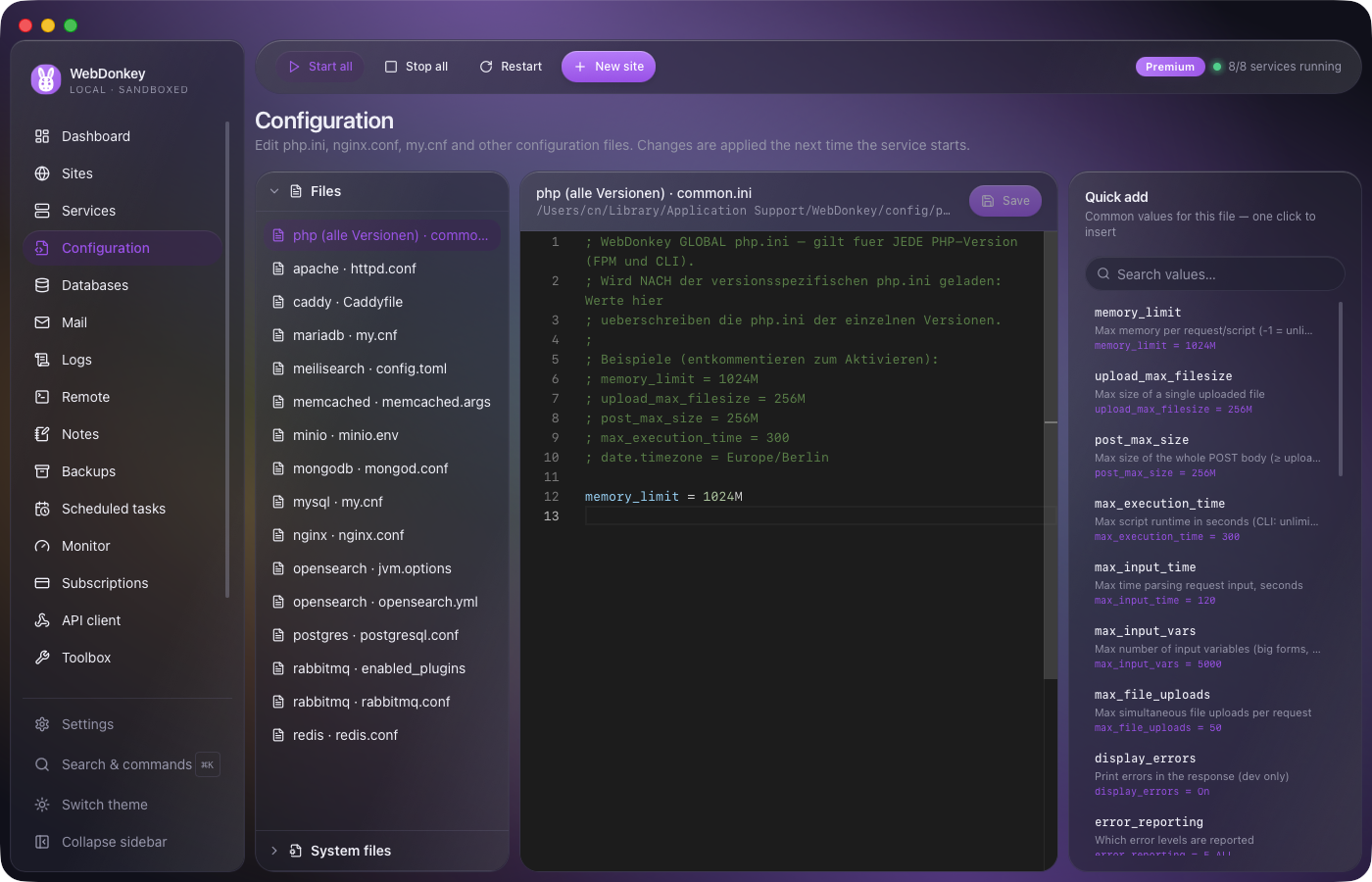Screen dimensions: 1372x882
Task: Collapse the sidebar
Action: tap(127, 842)
